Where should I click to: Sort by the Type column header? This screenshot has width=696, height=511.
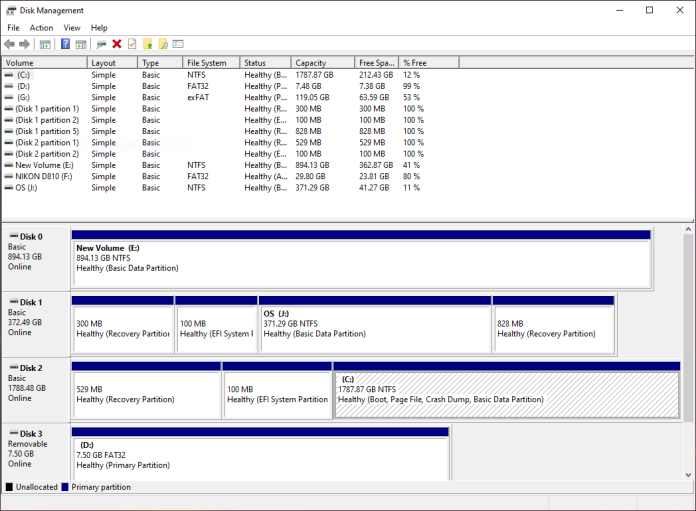pos(160,63)
